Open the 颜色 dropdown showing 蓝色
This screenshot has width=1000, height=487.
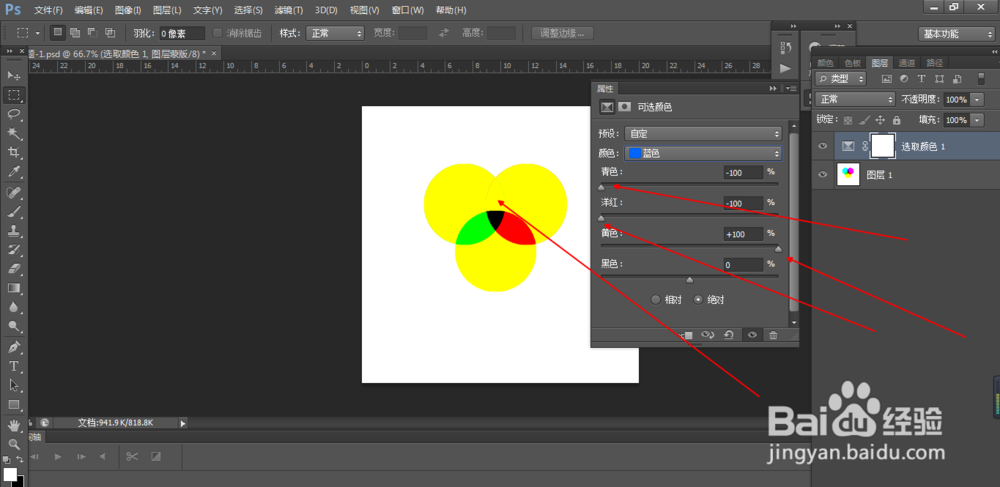click(x=703, y=154)
